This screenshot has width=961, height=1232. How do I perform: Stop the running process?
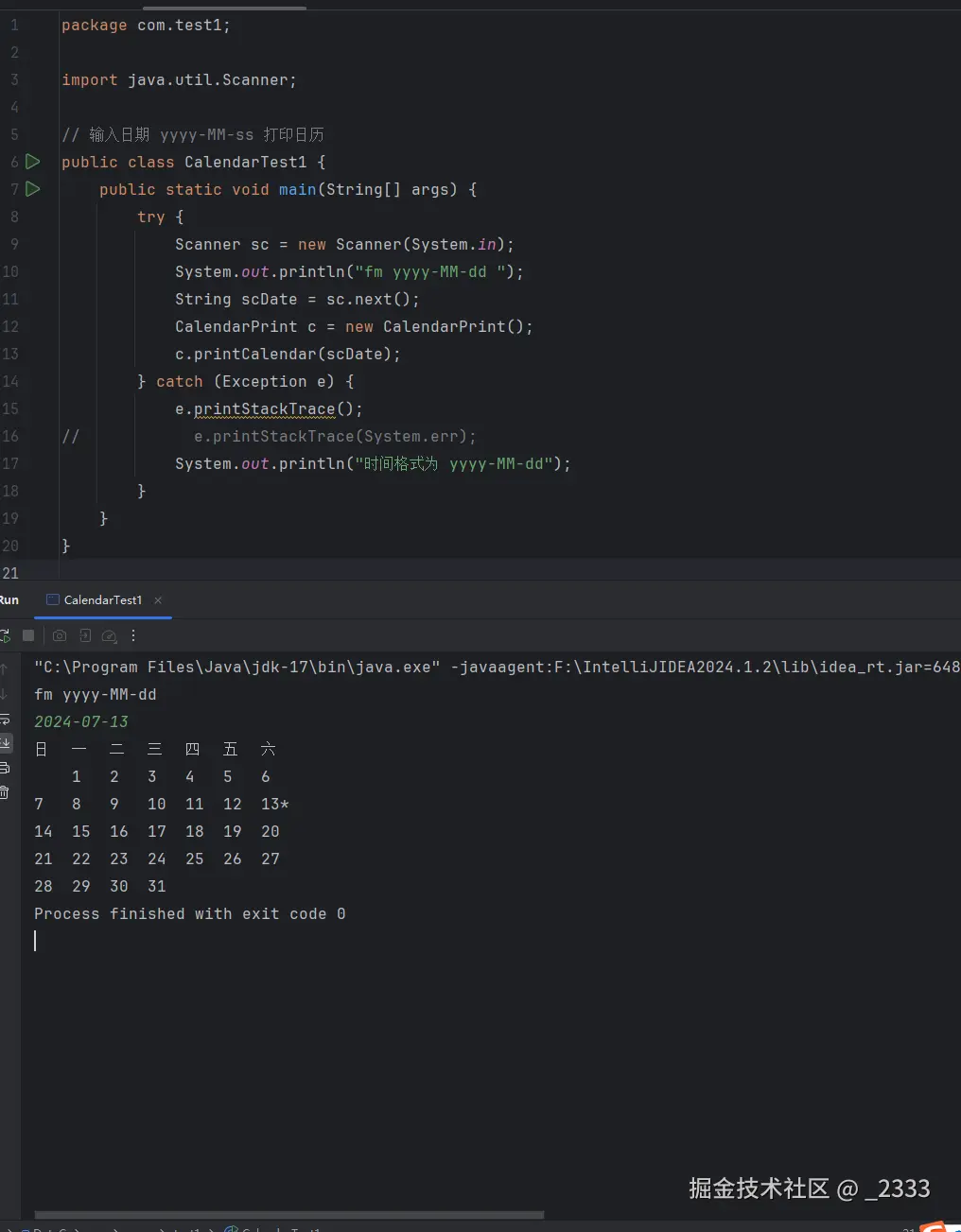[x=28, y=635]
